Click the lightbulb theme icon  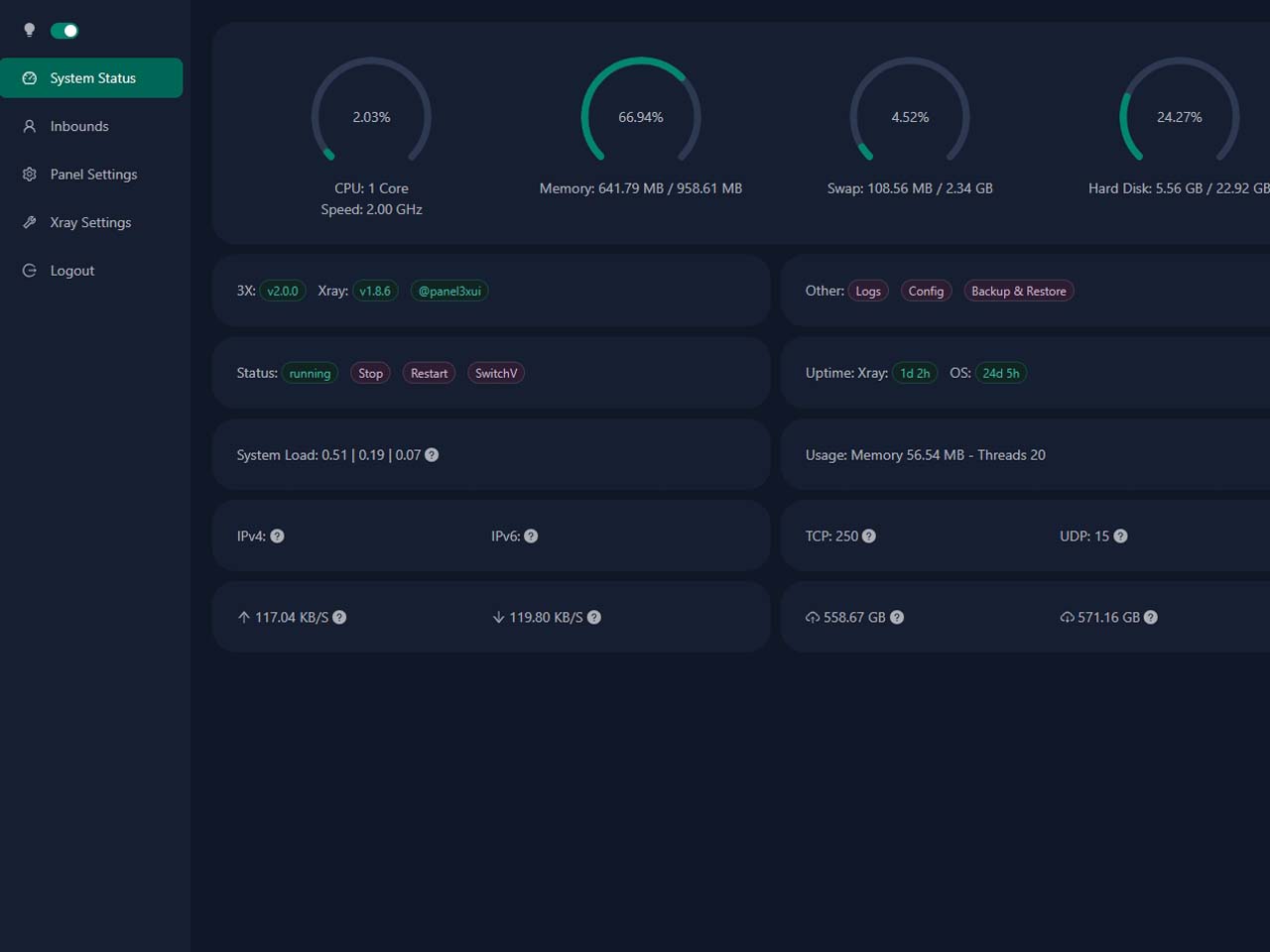[29, 31]
